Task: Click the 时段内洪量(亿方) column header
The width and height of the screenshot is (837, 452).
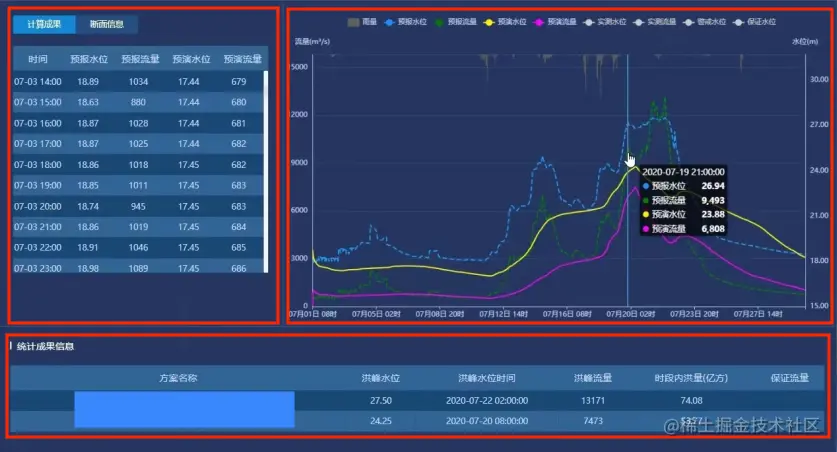Action: pyautogui.click(x=691, y=378)
